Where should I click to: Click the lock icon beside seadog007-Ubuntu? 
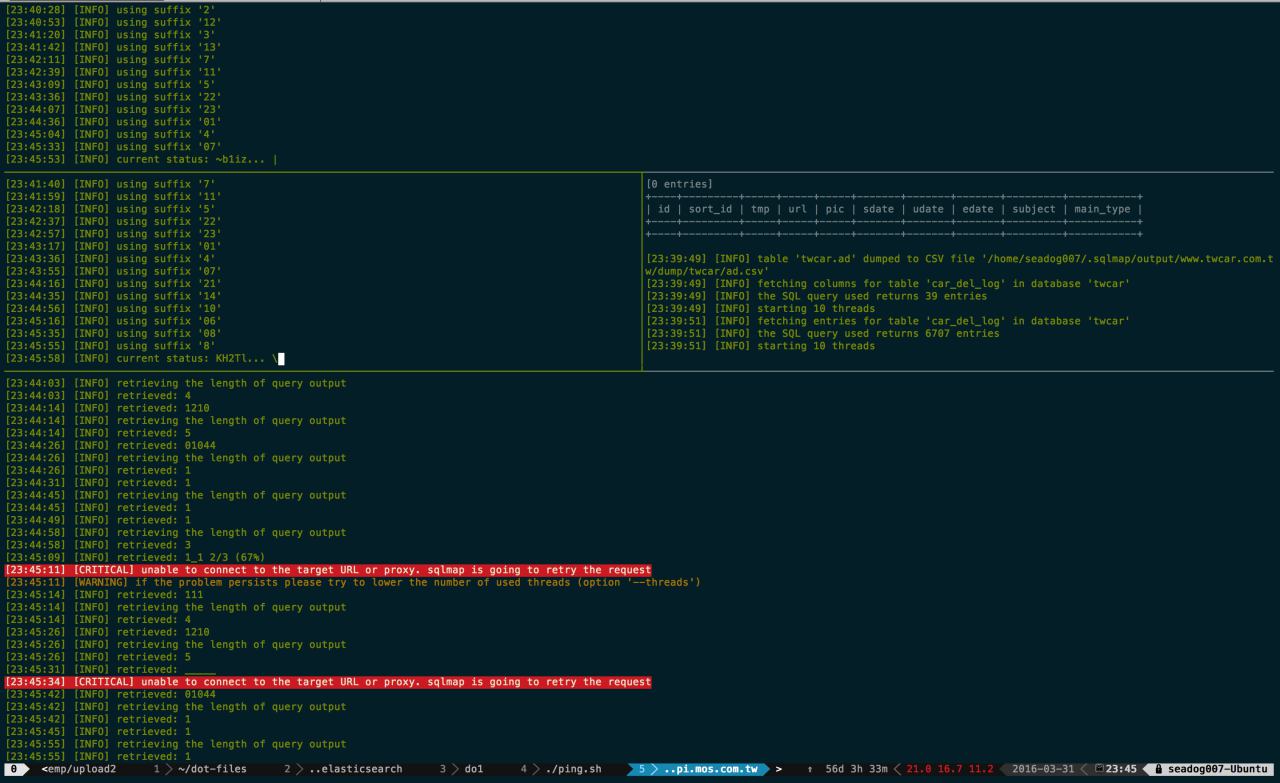[x=1159, y=769]
